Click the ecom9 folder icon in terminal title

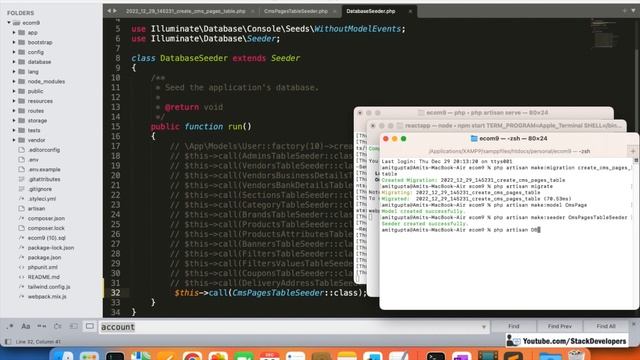pos(474,139)
